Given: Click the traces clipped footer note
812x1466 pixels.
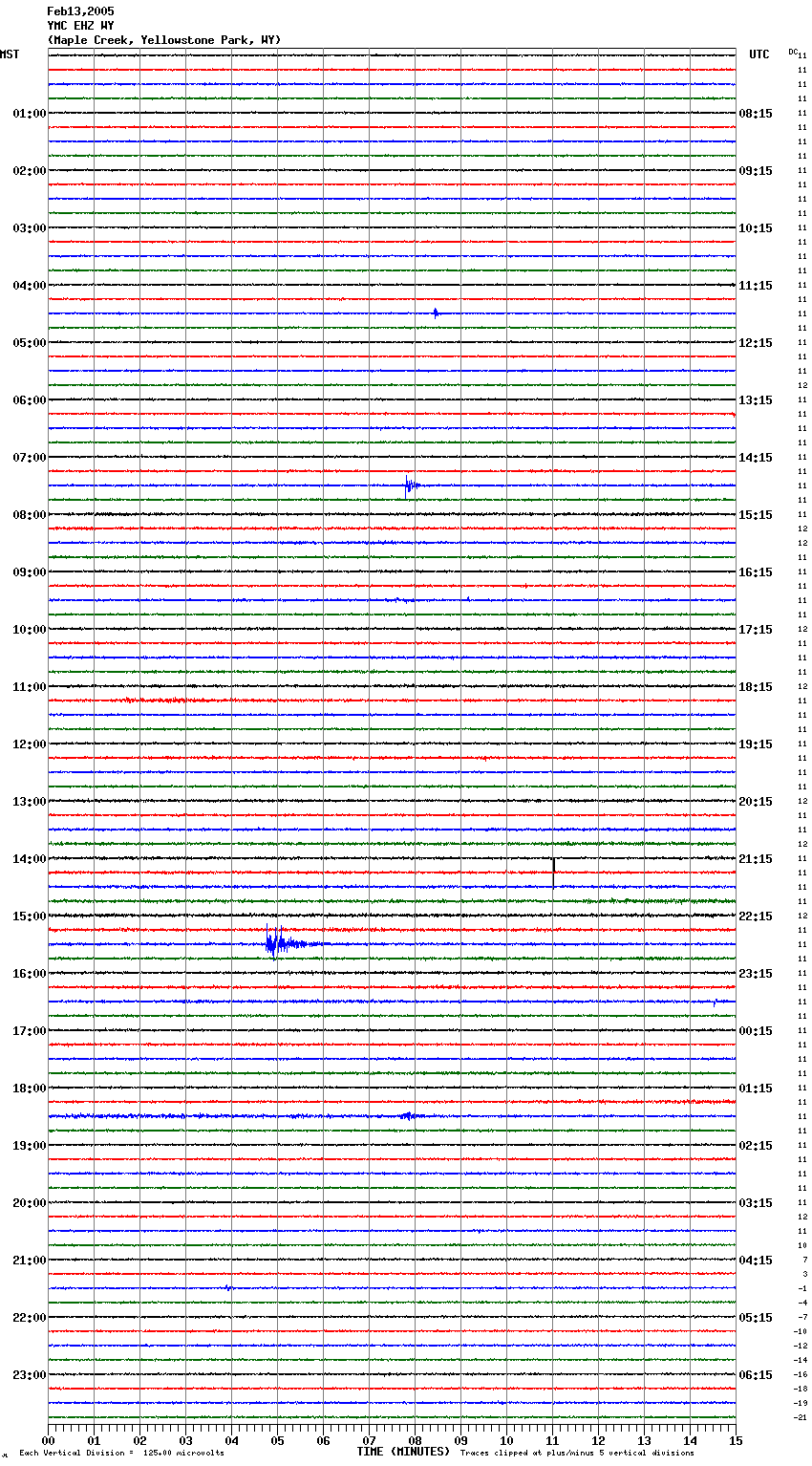Looking at the screenshot, I should 578,1454.
